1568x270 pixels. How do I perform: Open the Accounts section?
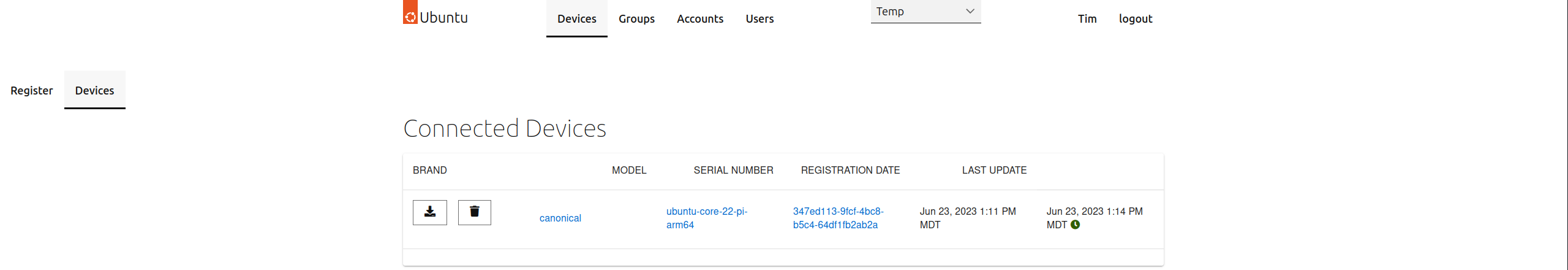[x=699, y=19]
